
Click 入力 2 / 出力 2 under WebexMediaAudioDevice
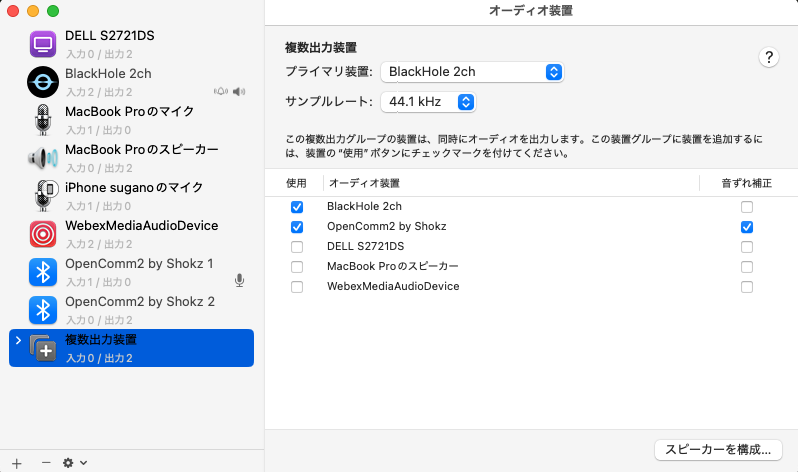(99, 244)
